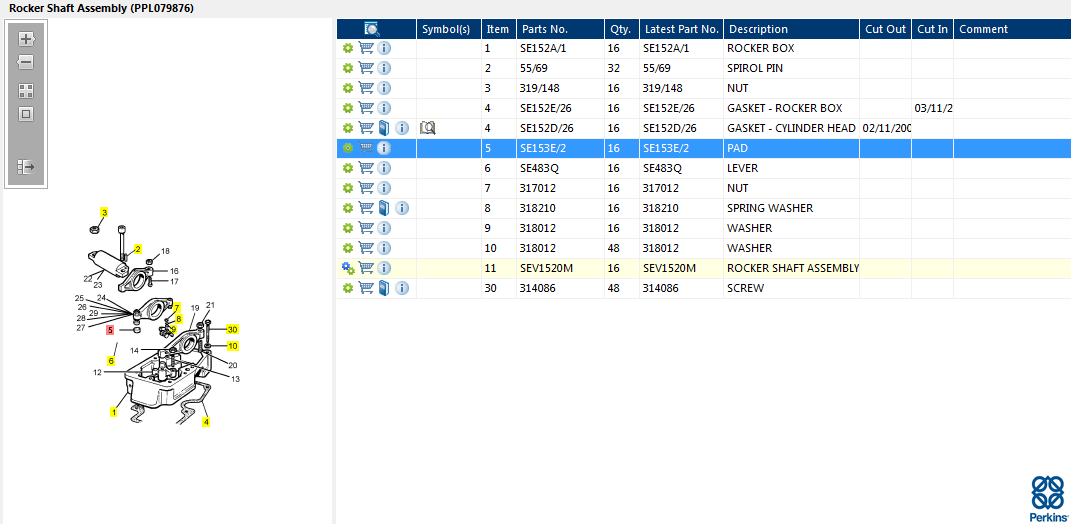Click blue gears icon for ROCKER SHAFT ASSEMBLY
The width and height of the screenshot is (1071, 524).
point(348,268)
